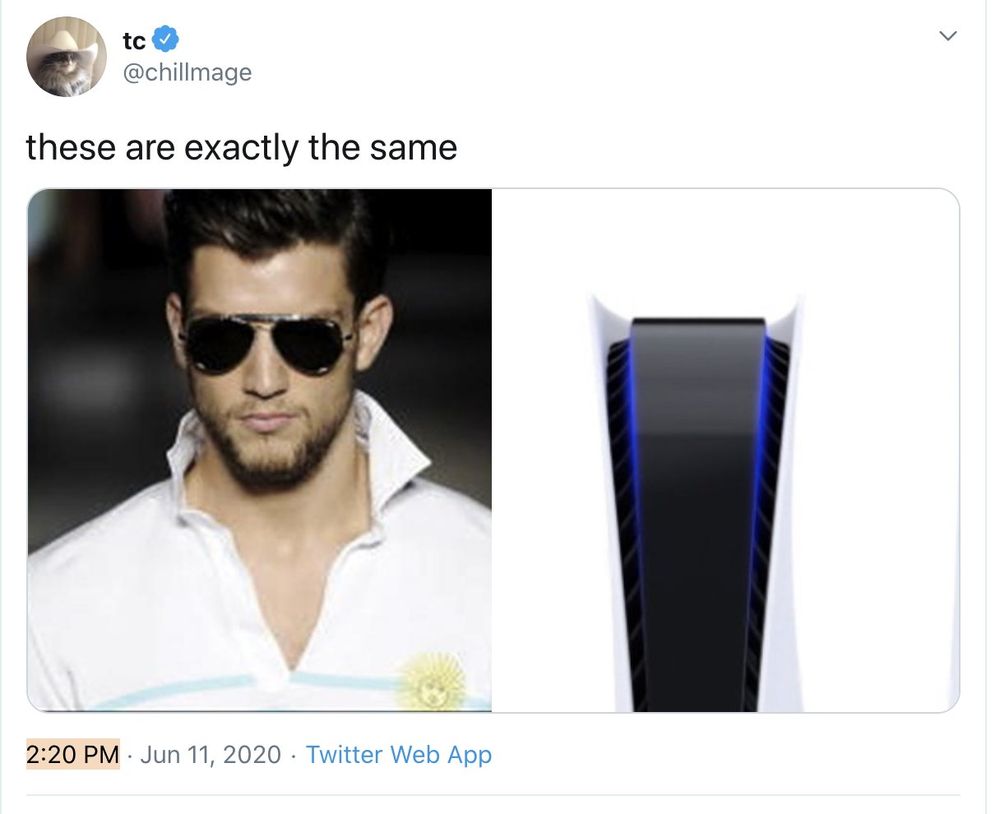The height and width of the screenshot is (814, 1000).
Task: Open the photo of man in sunglasses
Action: 259,450
